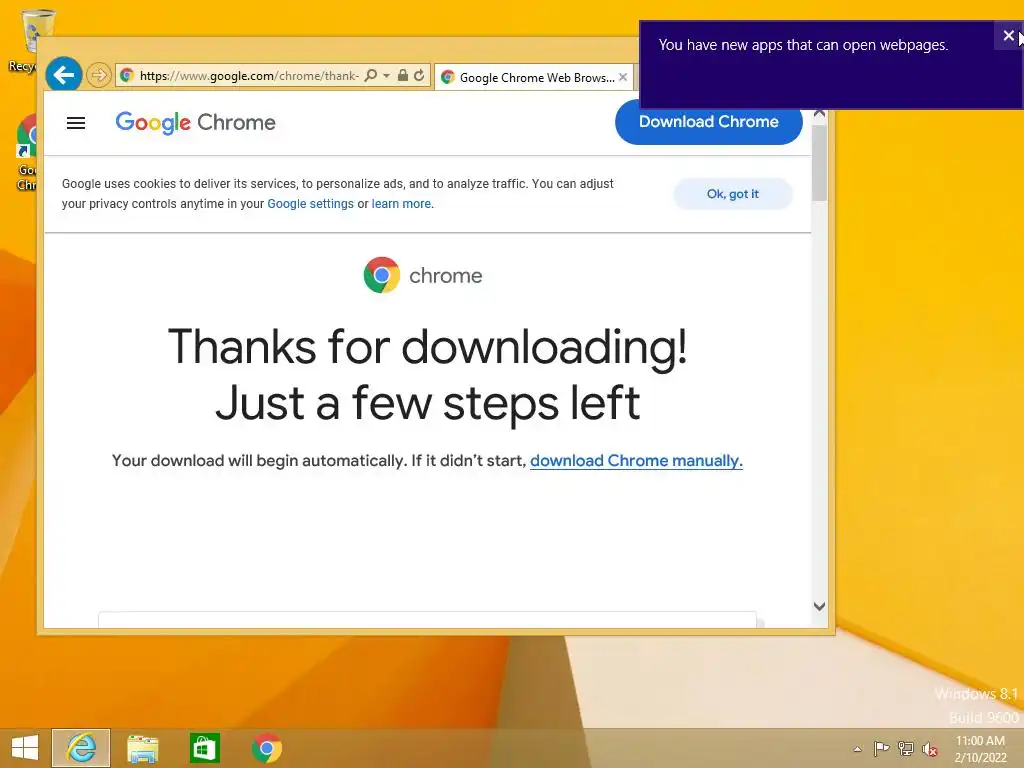Image resolution: width=1024 pixels, height=768 pixels.
Task: Click the scroll down arrow of page scrollbar
Action: point(820,606)
